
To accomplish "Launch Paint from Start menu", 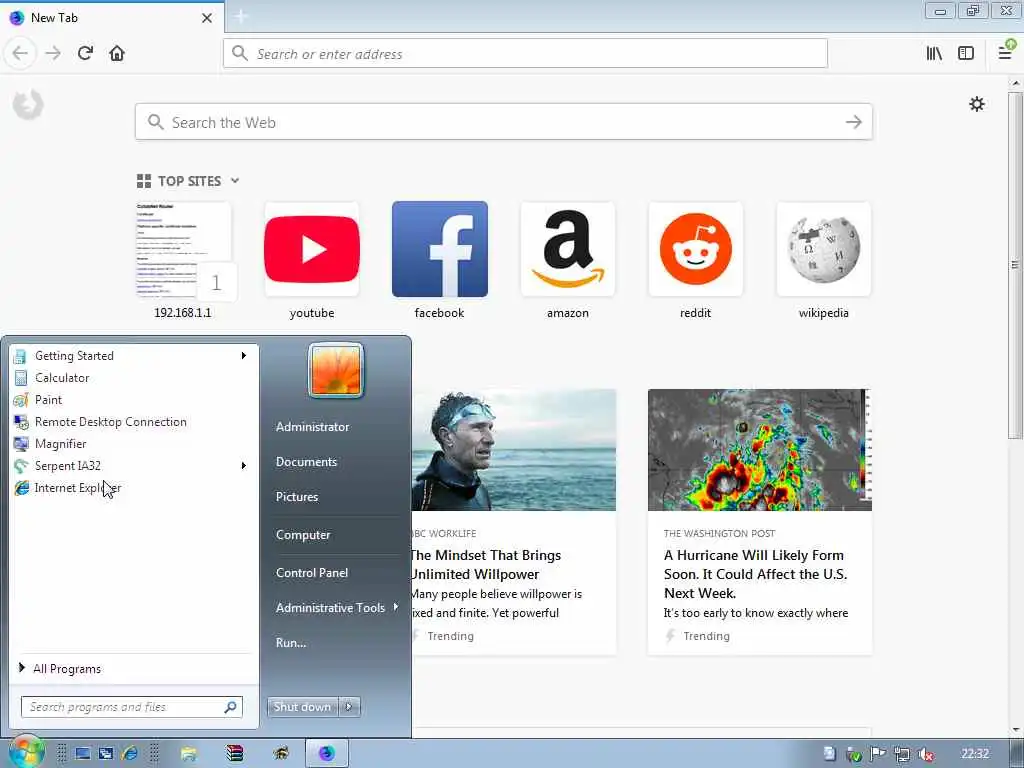I will click(133, 400).
